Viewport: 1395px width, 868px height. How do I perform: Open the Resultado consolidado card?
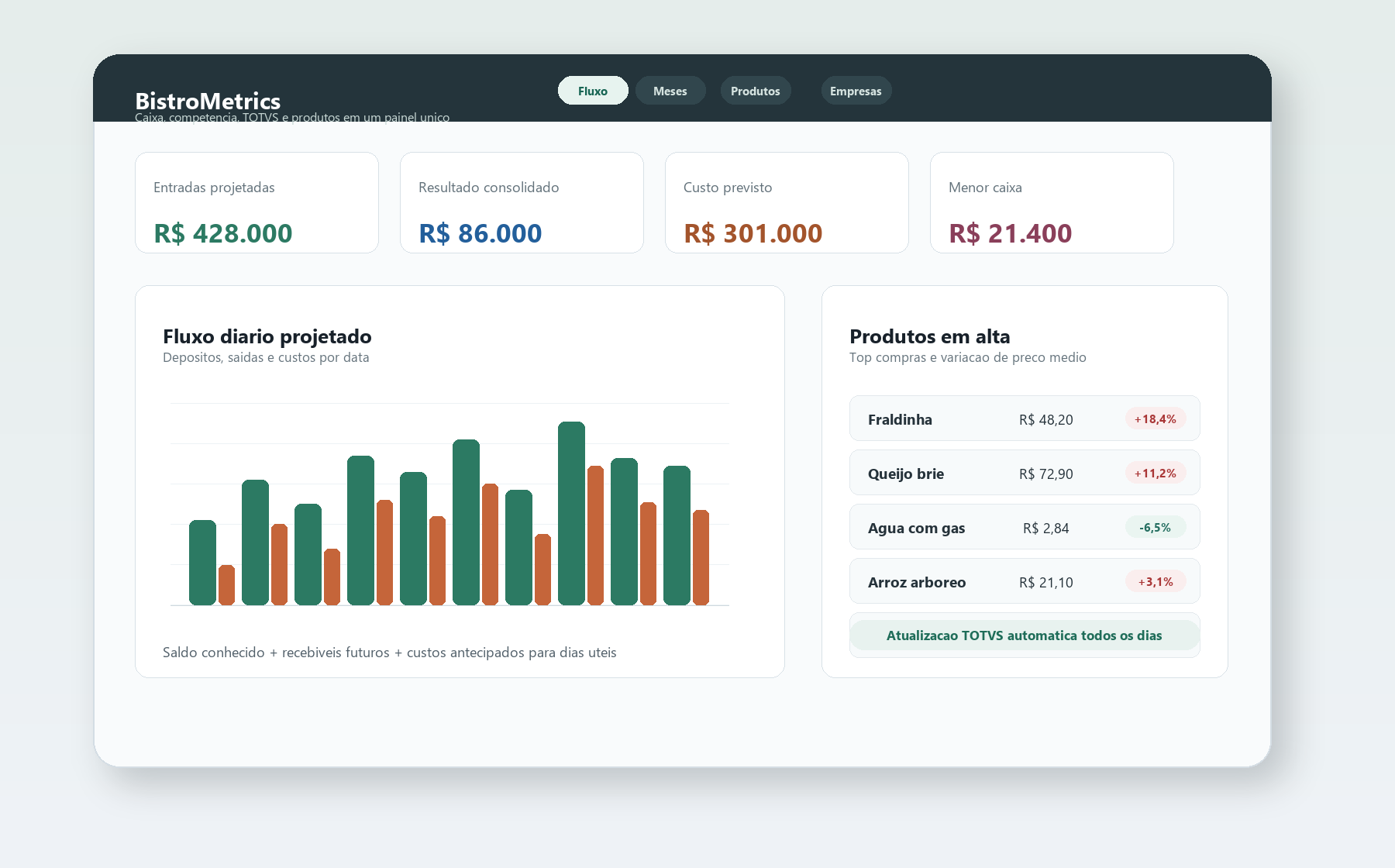(x=522, y=202)
